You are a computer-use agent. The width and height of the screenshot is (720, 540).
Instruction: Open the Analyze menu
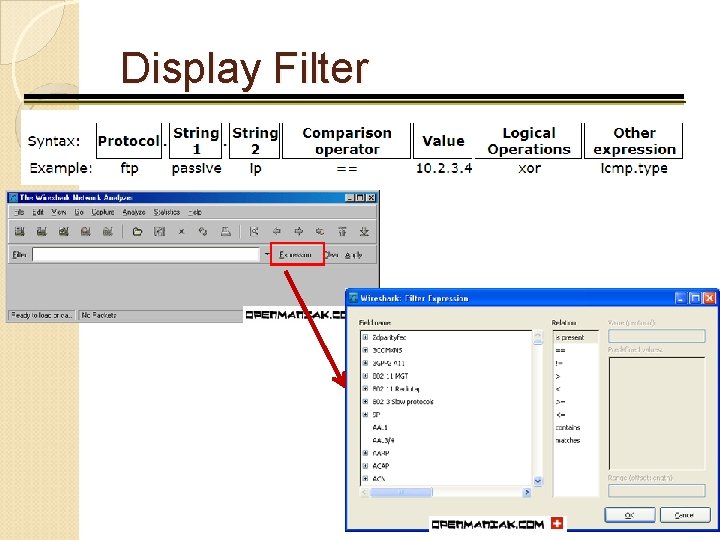134,212
